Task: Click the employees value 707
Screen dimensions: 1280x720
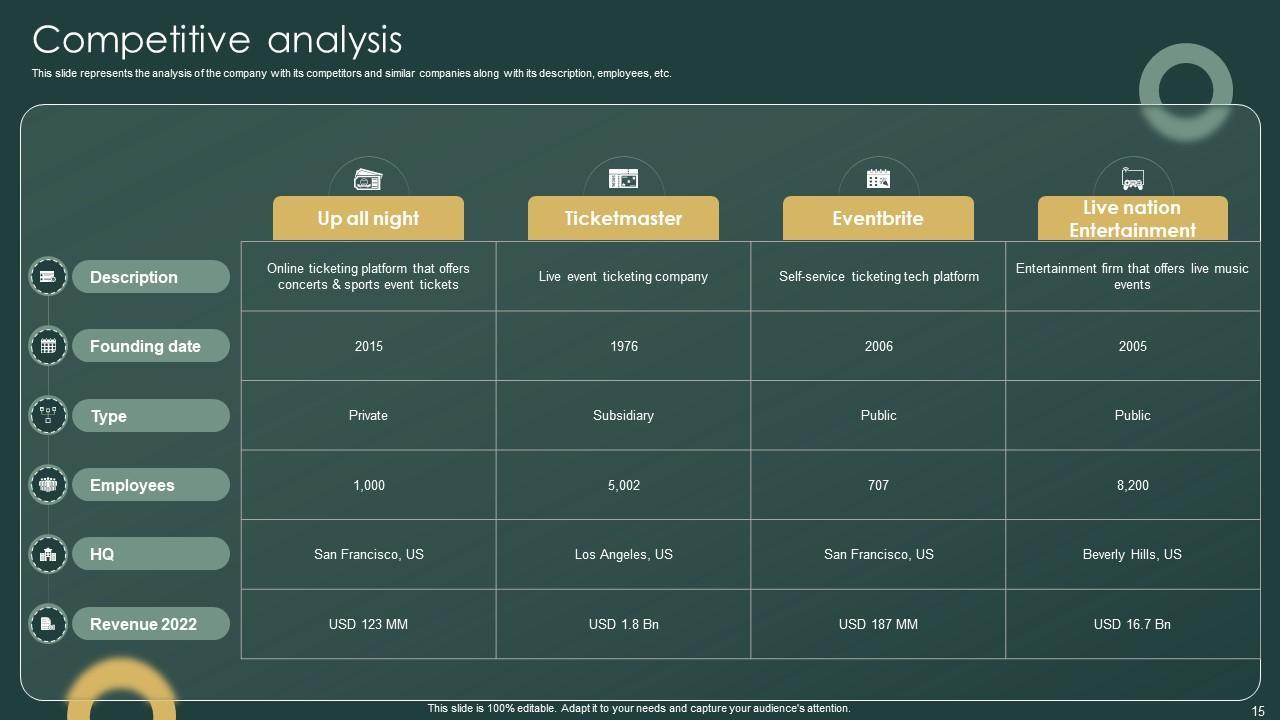Action: pos(878,485)
